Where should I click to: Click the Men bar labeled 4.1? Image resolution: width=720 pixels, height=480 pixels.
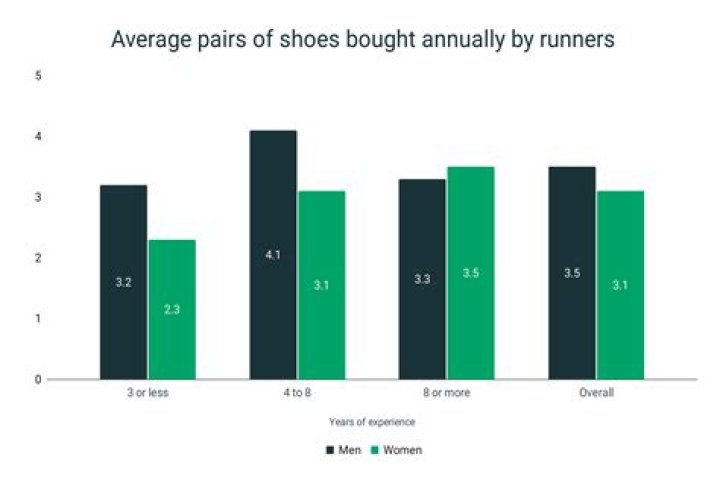coord(273,255)
